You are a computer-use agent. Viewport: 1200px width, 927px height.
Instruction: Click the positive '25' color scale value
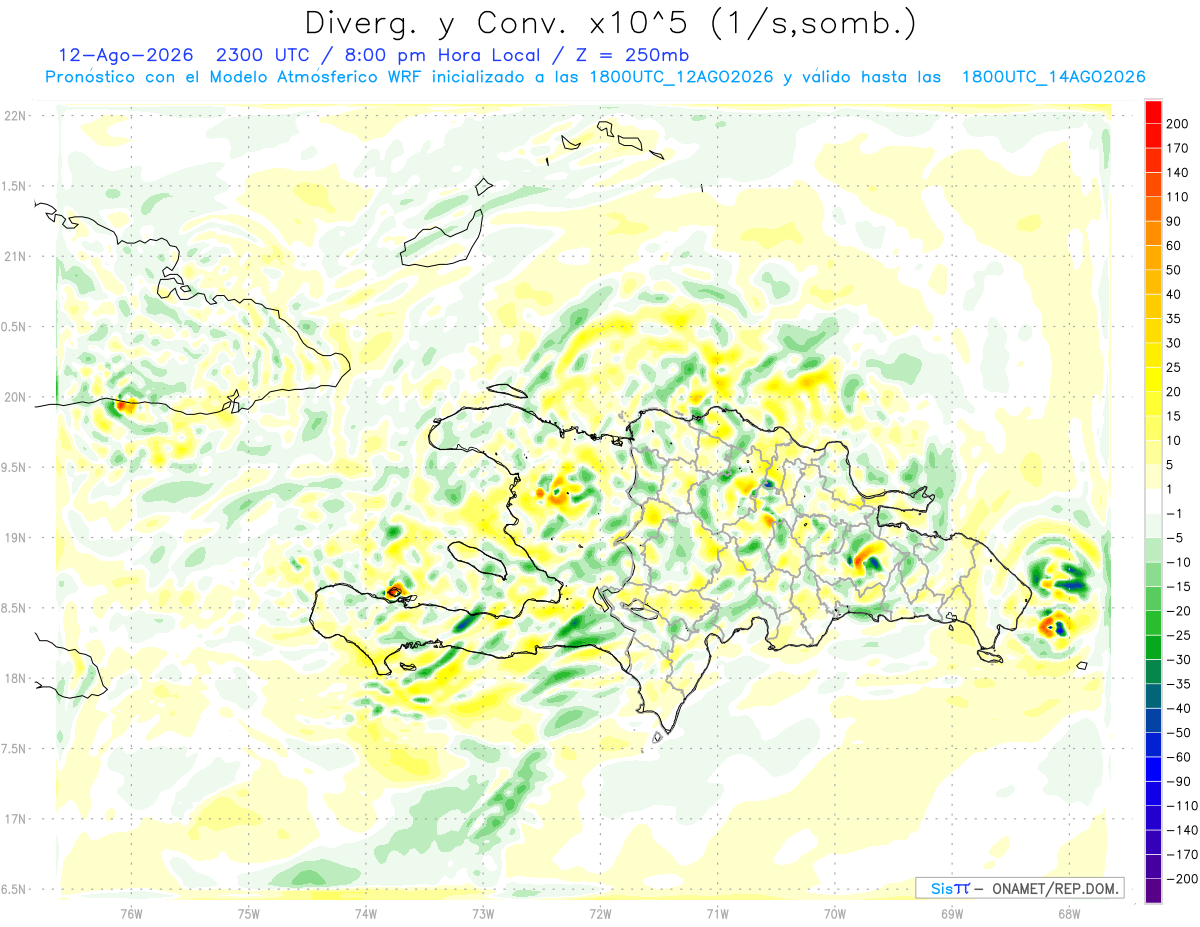pyautogui.click(x=1174, y=368)
